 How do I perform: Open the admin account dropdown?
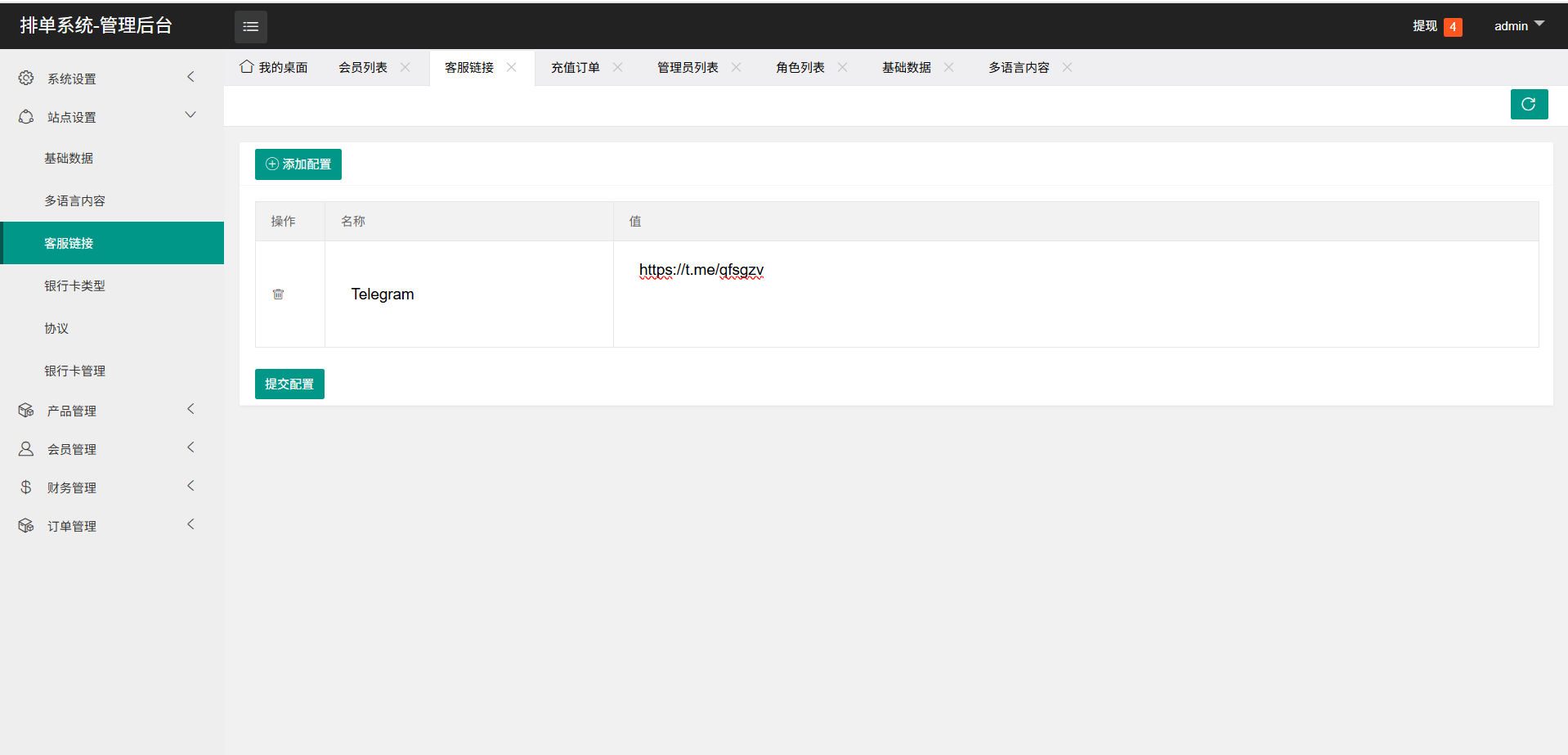(1519, 26)
